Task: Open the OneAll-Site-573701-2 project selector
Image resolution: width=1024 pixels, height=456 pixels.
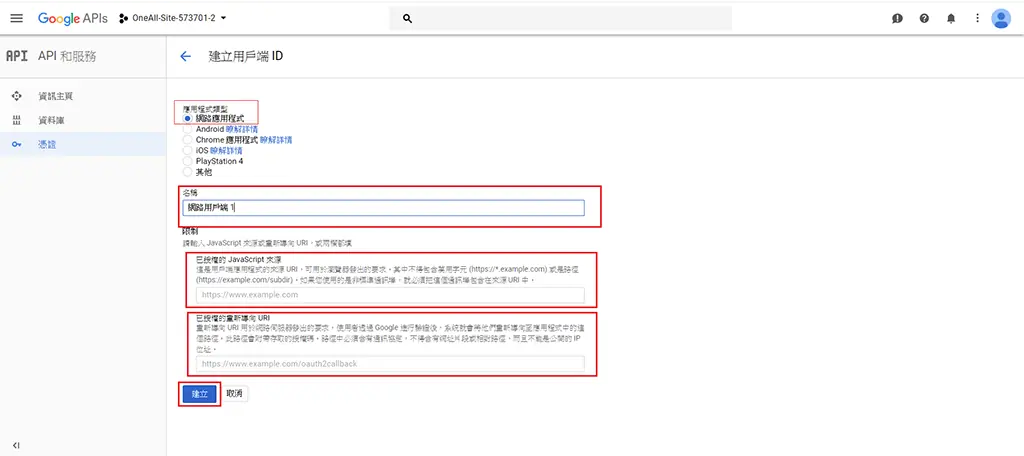Action: coord(173,18)
